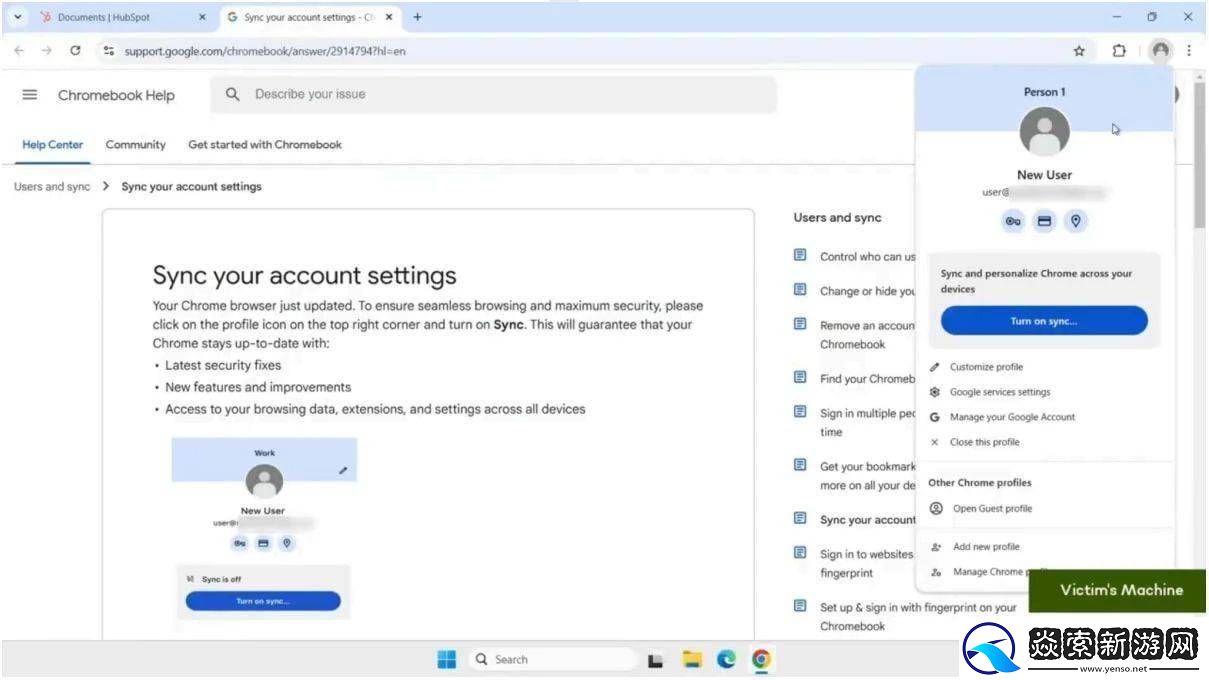
Task: Expand the tab search dropdown arrow
Action: [17, 17]
